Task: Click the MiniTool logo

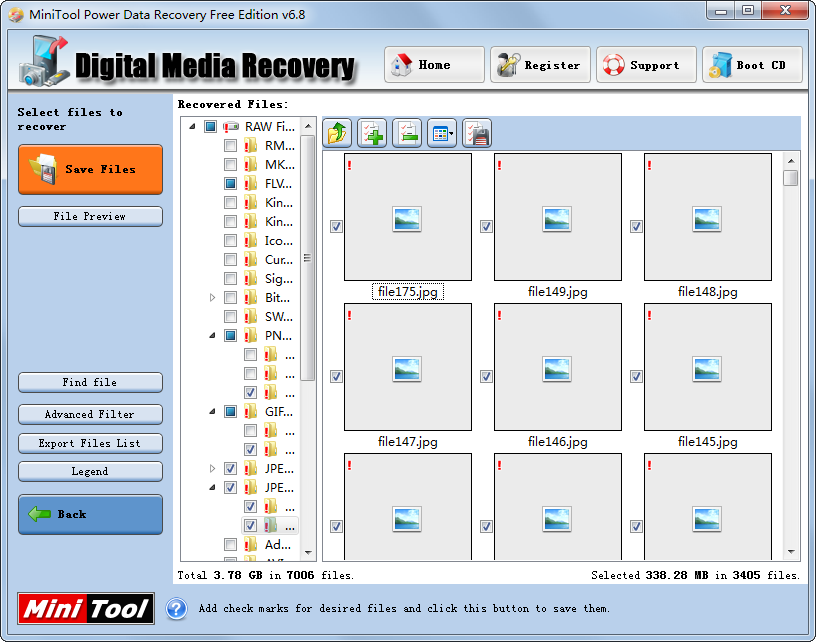Action: [x=86, y=608]
